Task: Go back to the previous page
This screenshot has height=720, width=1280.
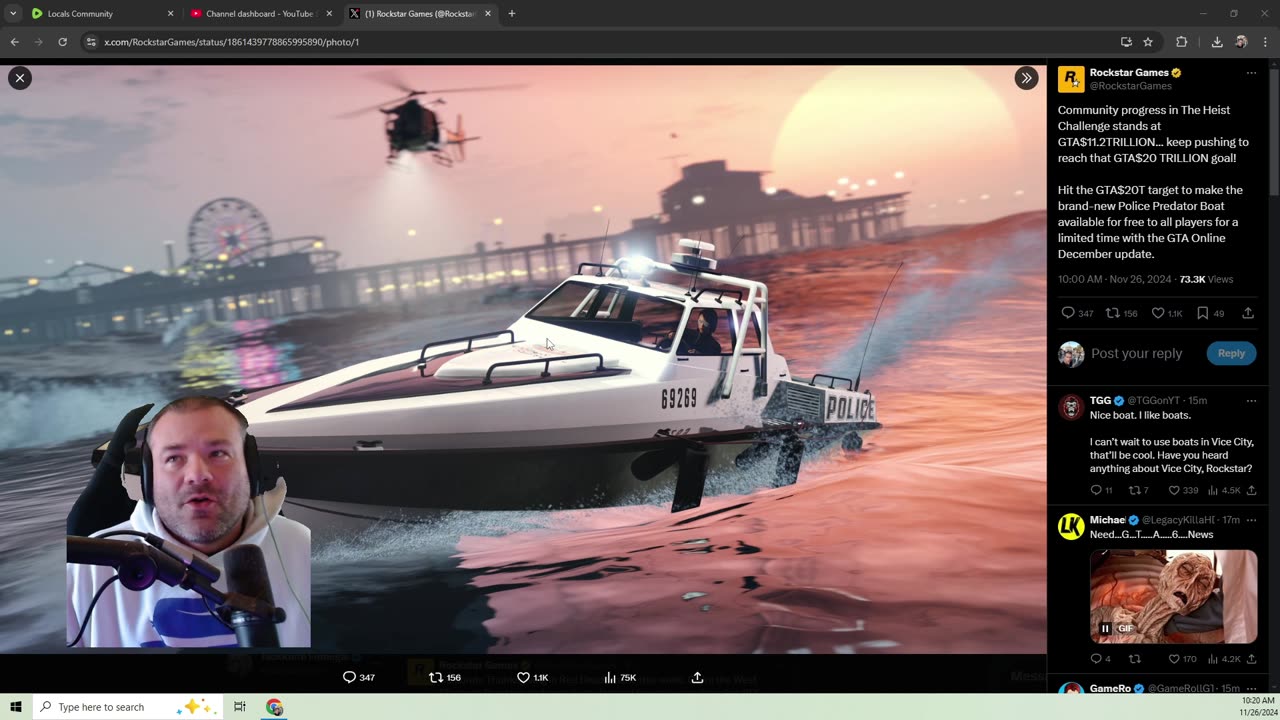Action: point(14,42)
